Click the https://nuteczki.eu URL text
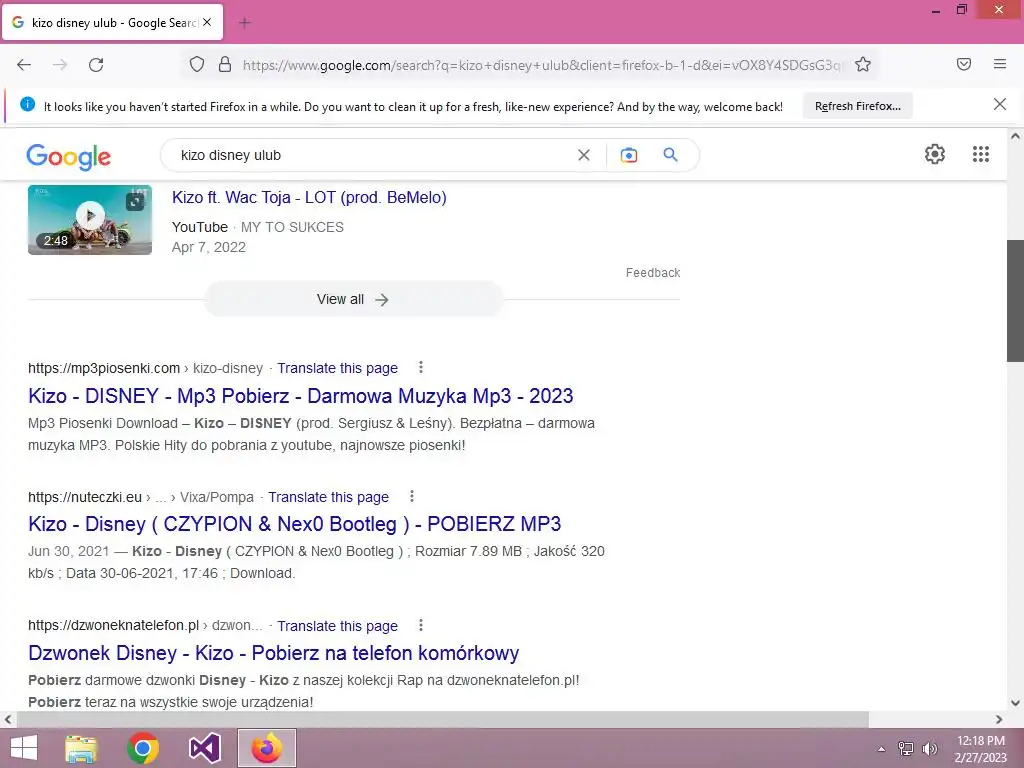 (85, 497)
